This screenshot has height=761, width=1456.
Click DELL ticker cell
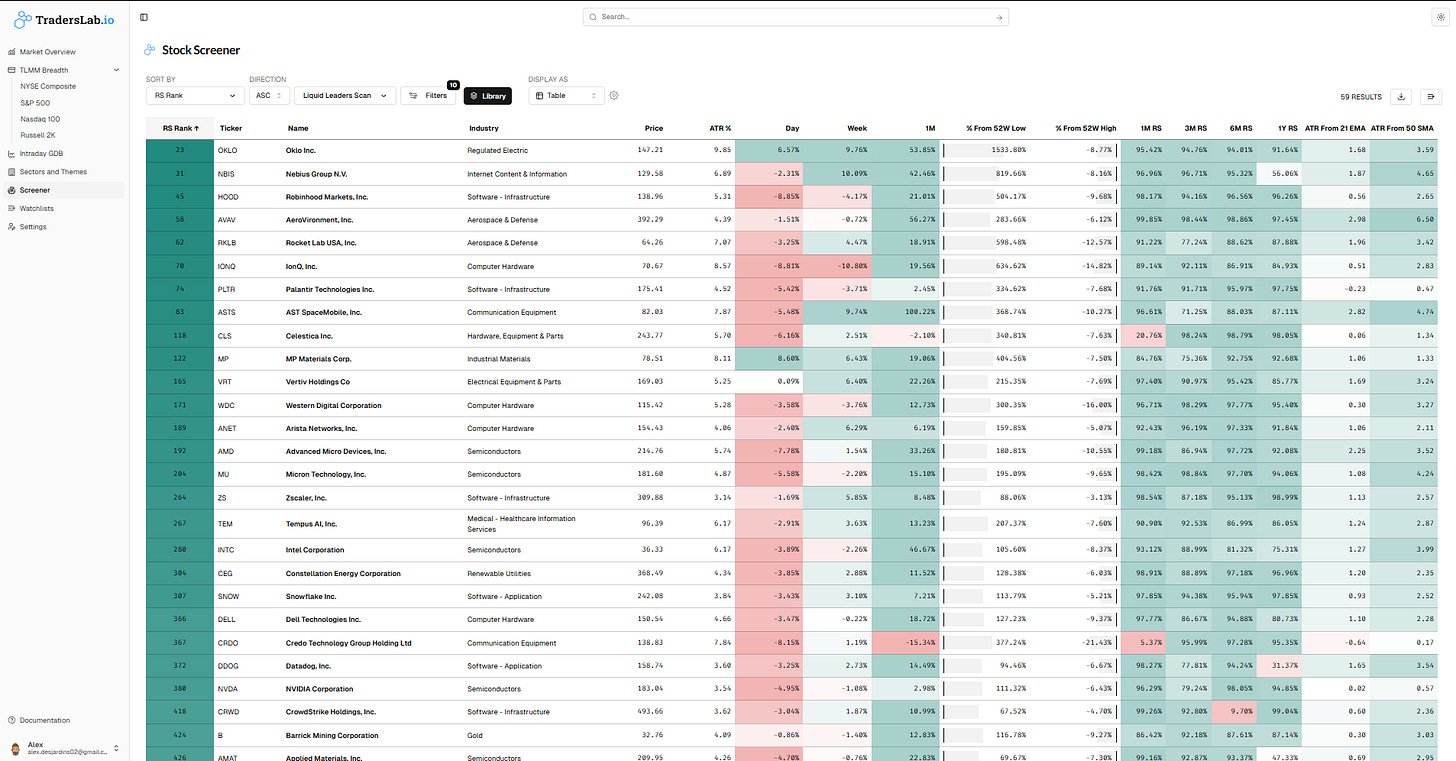coord(226,620)
